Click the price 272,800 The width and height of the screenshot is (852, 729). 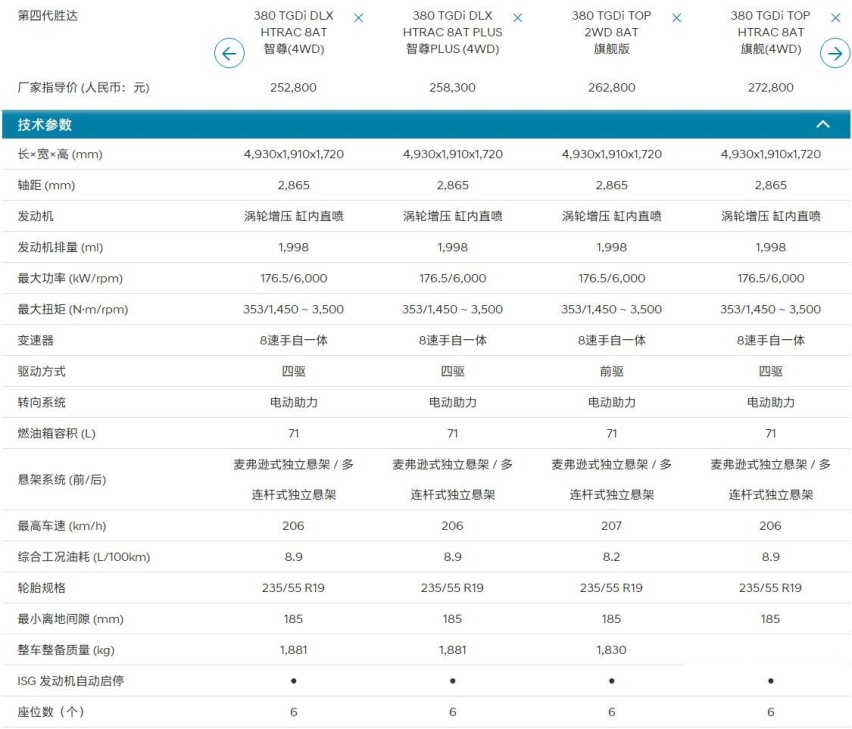pos(770,87)
